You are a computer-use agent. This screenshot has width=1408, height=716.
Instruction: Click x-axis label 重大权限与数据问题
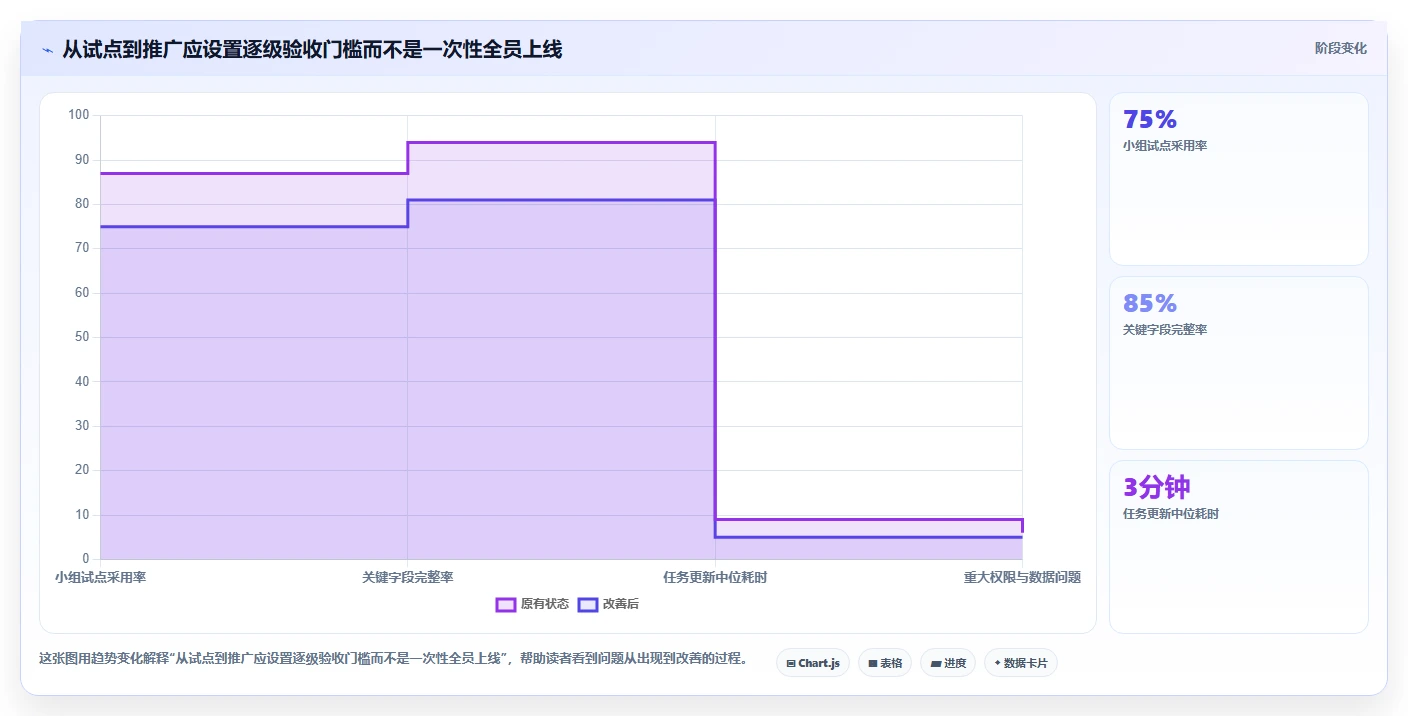point(1022,578)
